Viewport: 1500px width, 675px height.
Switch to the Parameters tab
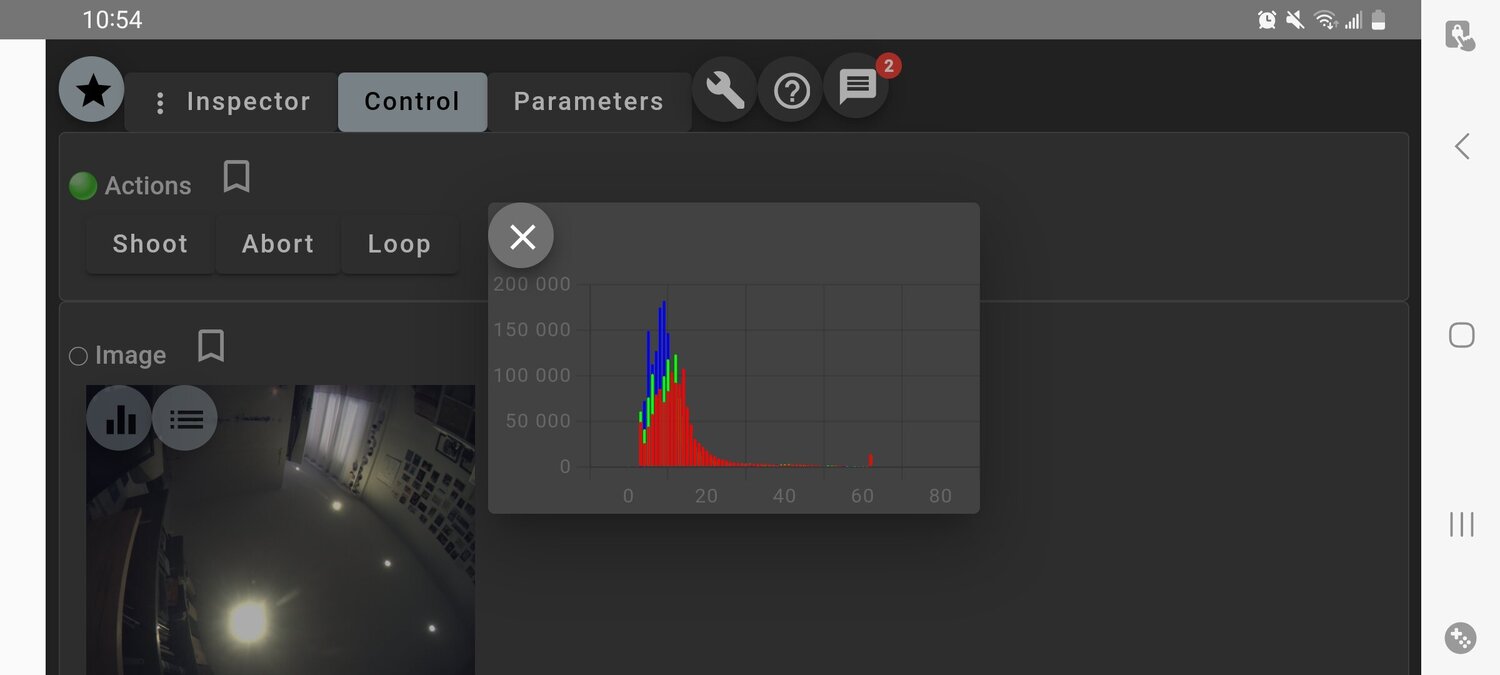pos(589,102)
